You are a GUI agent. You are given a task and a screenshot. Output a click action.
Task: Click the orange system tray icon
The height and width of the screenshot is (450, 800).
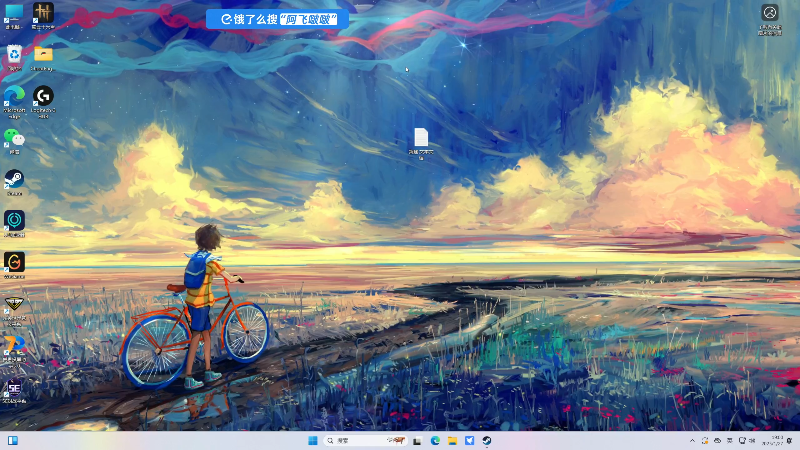705,440
